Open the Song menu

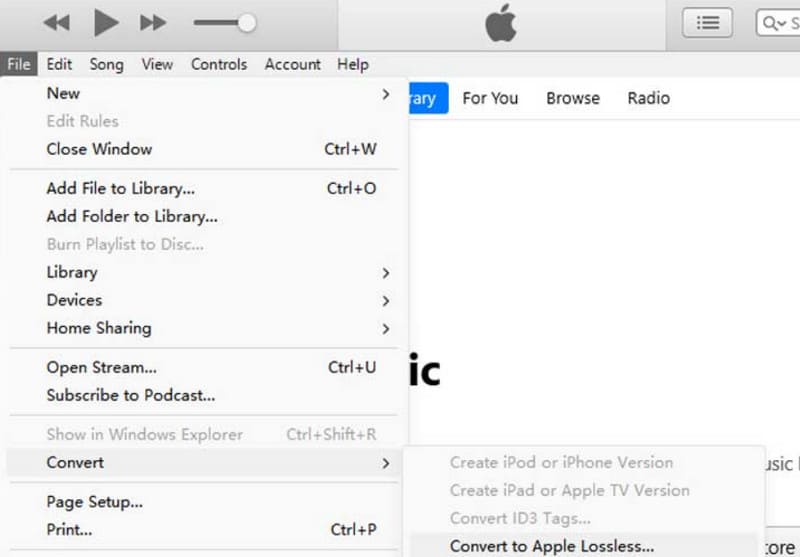pyautogui.click(x=107, y=64)
